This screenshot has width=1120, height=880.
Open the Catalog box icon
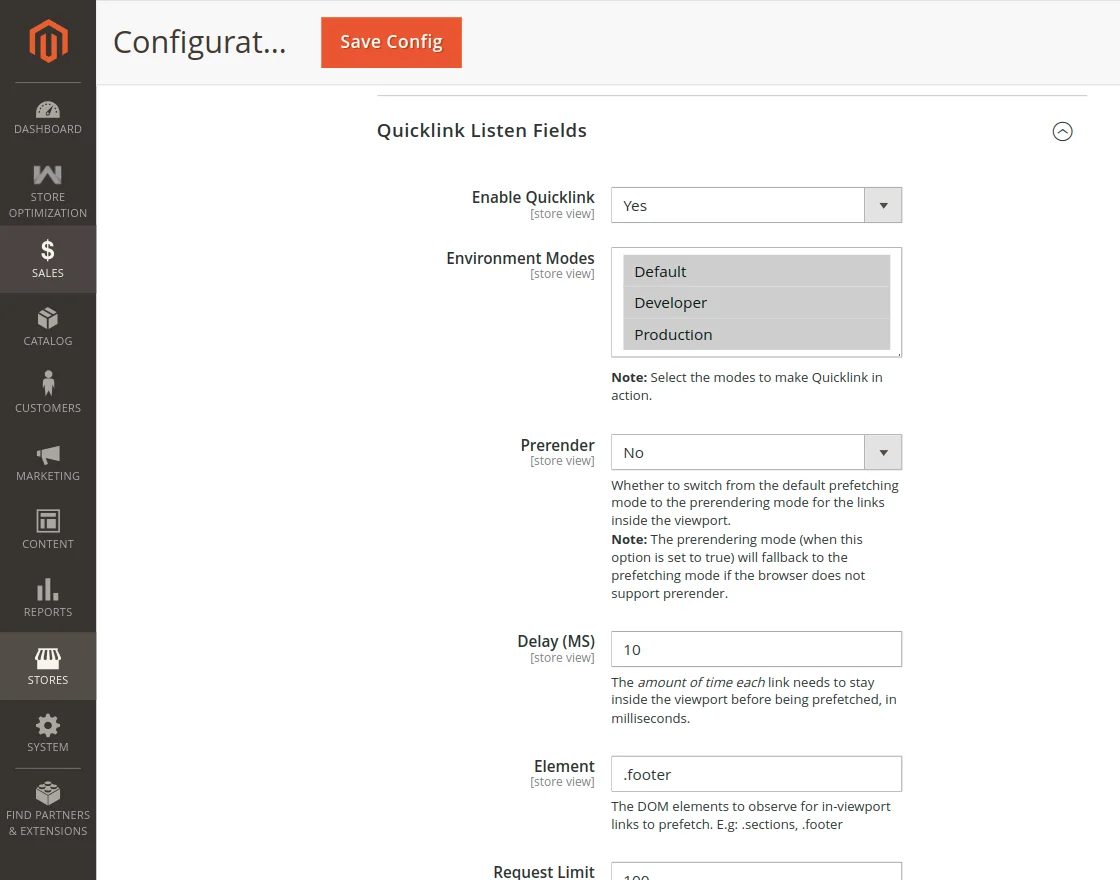(x=48, y=318)
